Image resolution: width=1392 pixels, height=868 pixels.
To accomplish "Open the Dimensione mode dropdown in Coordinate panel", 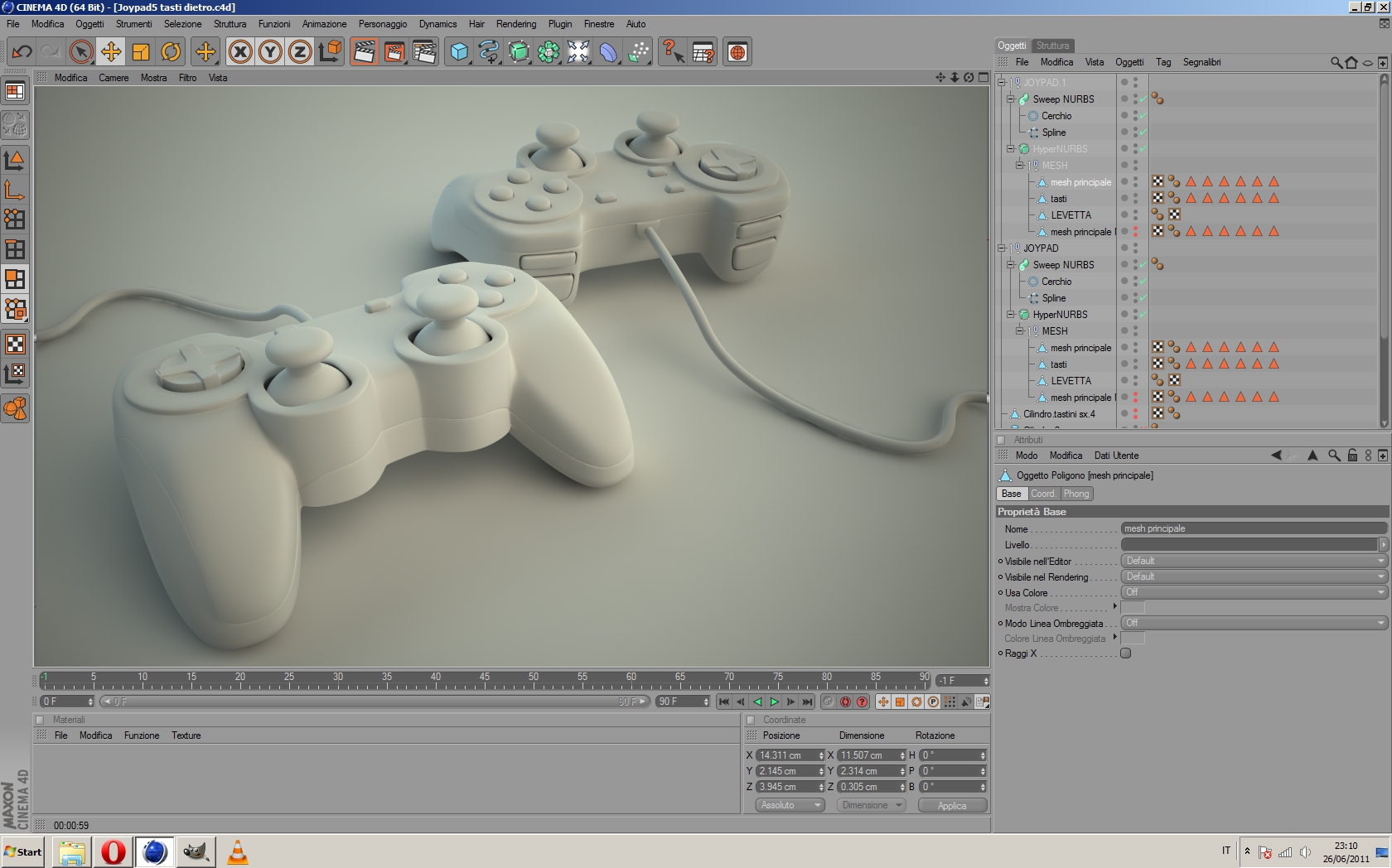I will pos(871,805).
